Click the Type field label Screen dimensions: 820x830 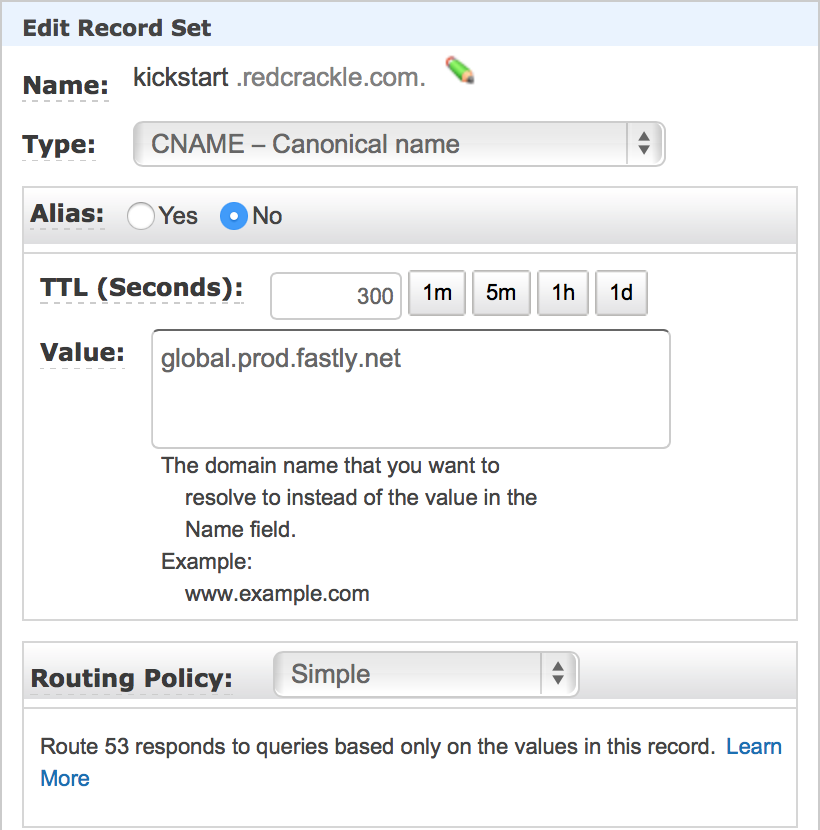pyautogui.click(x=59, y=145)
